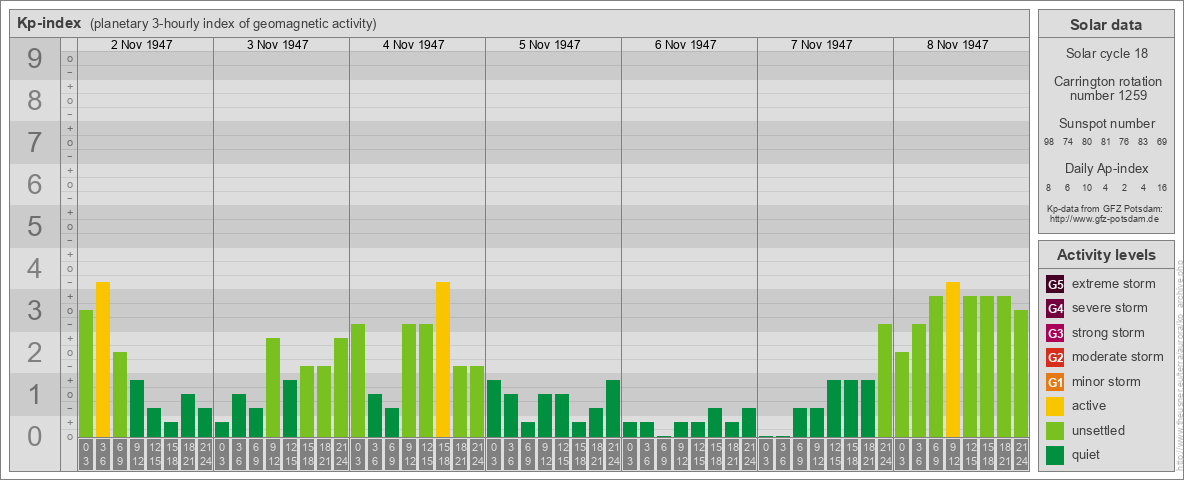Click the 'unsettled' legend label

[x=1098, y=430]
